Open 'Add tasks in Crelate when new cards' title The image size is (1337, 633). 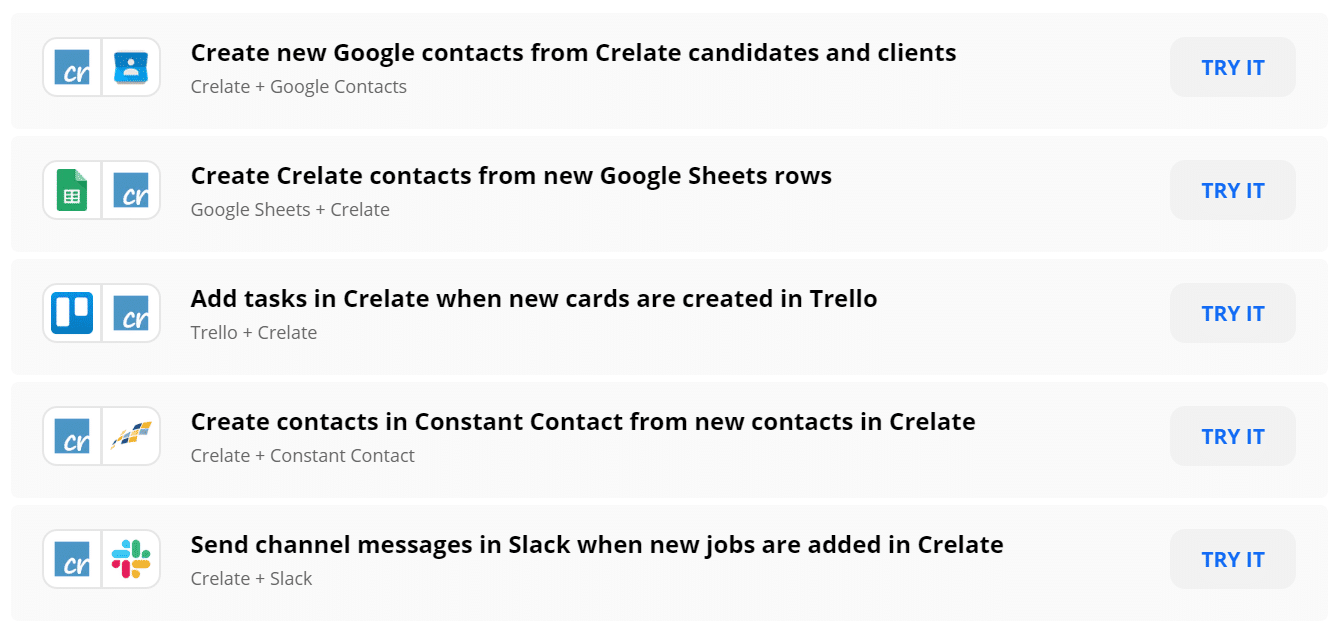[x=534, y=299]
